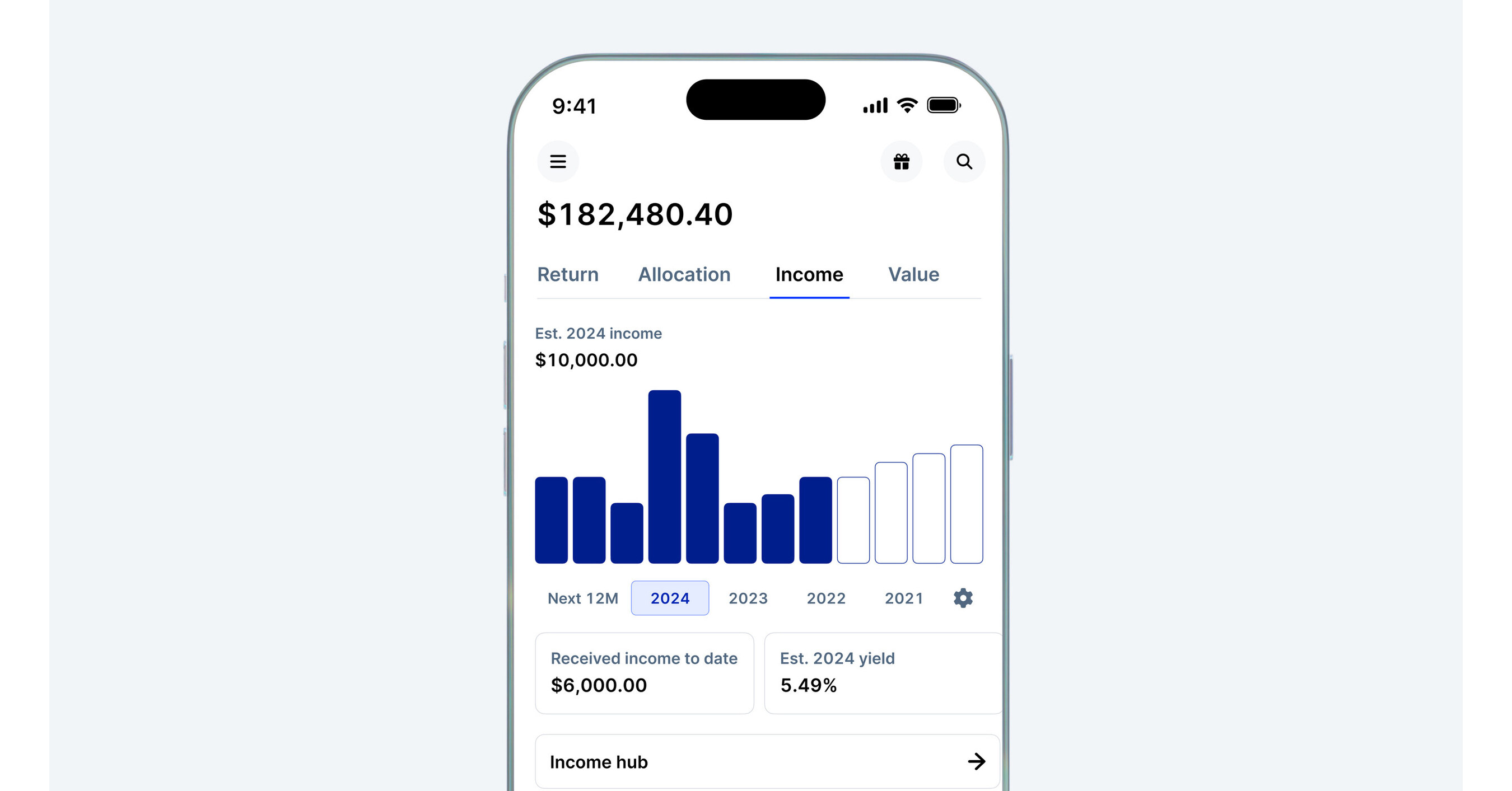The image size is (1512, 791).
Task: Tap the gift/rewards icon
Action: 901,161
